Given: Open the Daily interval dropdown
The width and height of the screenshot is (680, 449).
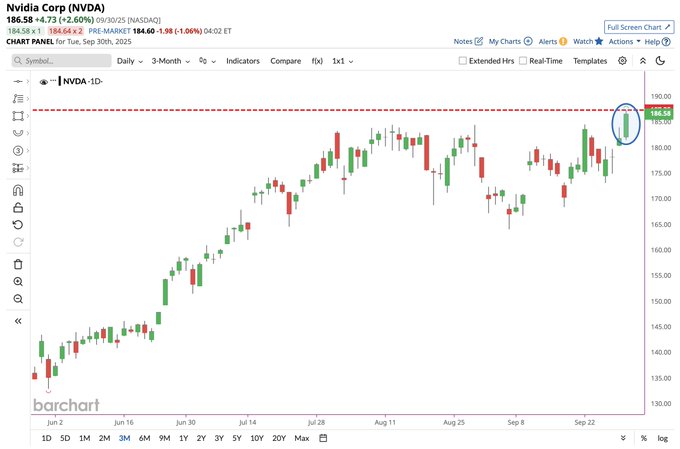Looking at the screenshot, I should 129,61.
